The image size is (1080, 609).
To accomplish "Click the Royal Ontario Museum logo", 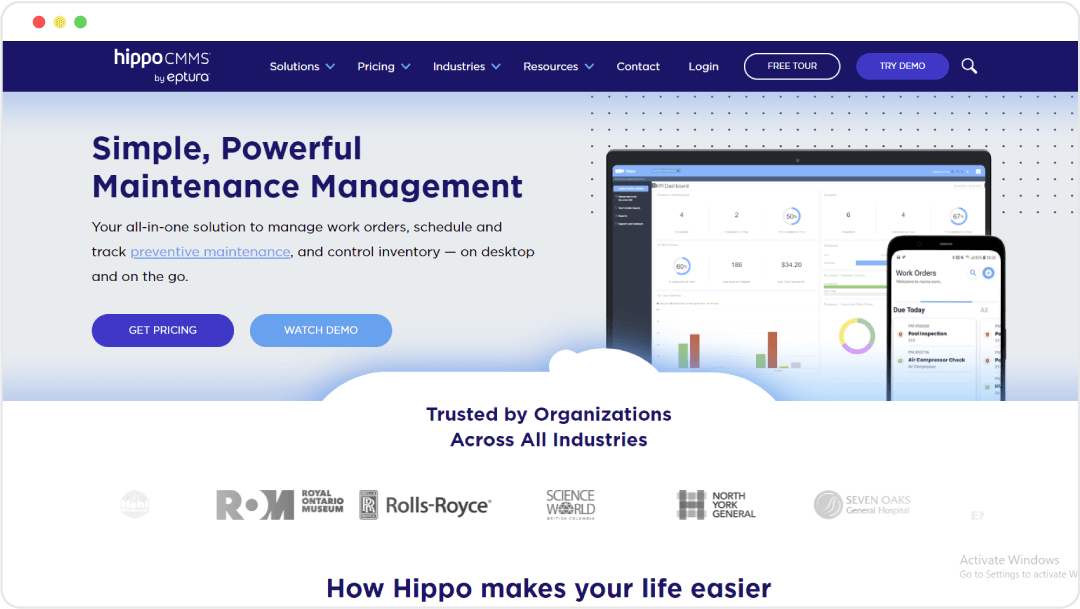I will point(280,504).
